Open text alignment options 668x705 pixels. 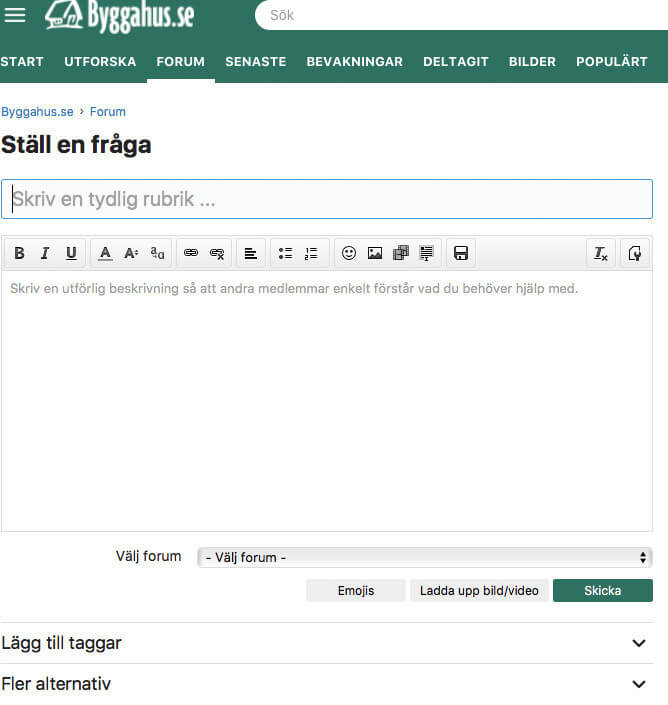[x=251, y=254]
